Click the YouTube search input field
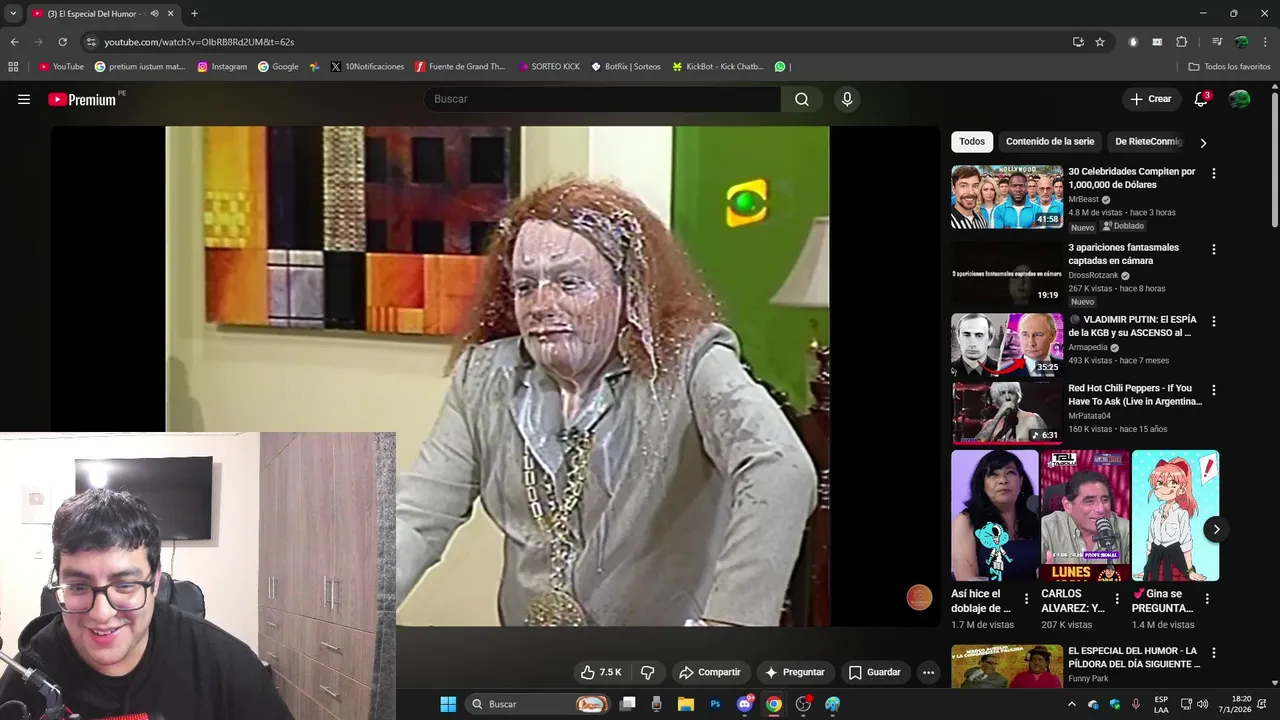 [602, 99]
